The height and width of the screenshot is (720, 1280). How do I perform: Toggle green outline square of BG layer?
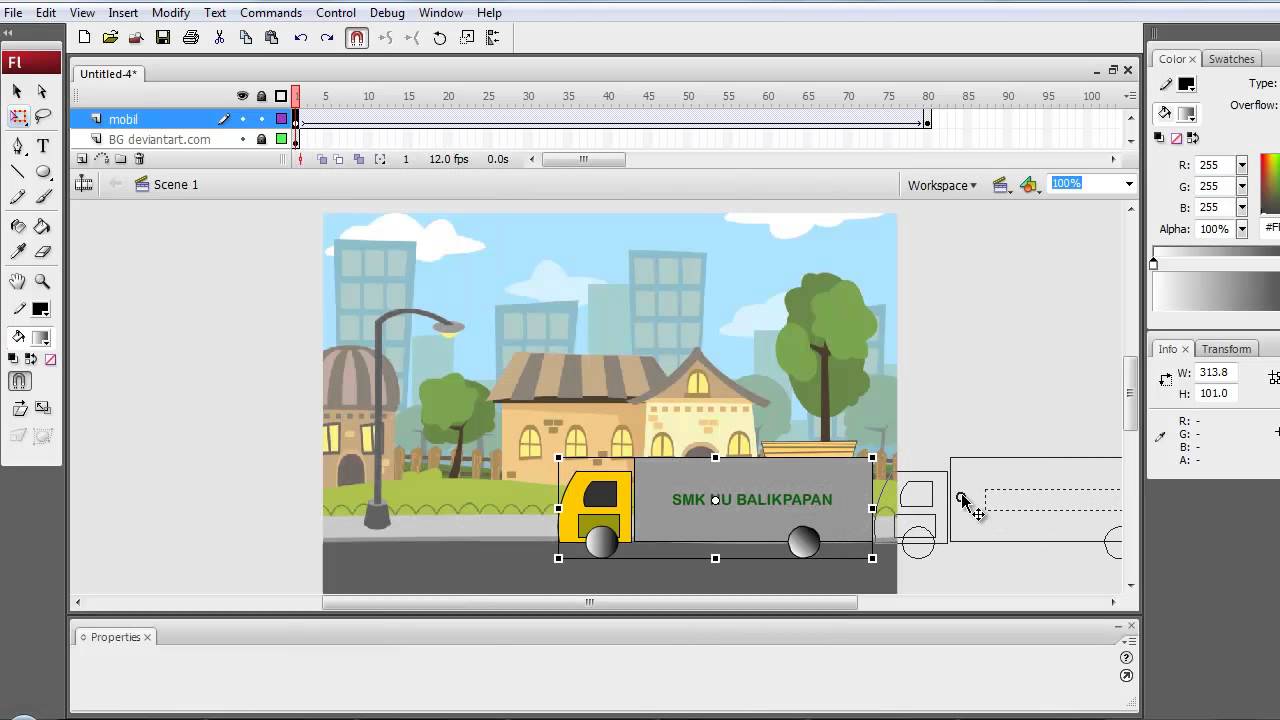click(x=281, y=139)
